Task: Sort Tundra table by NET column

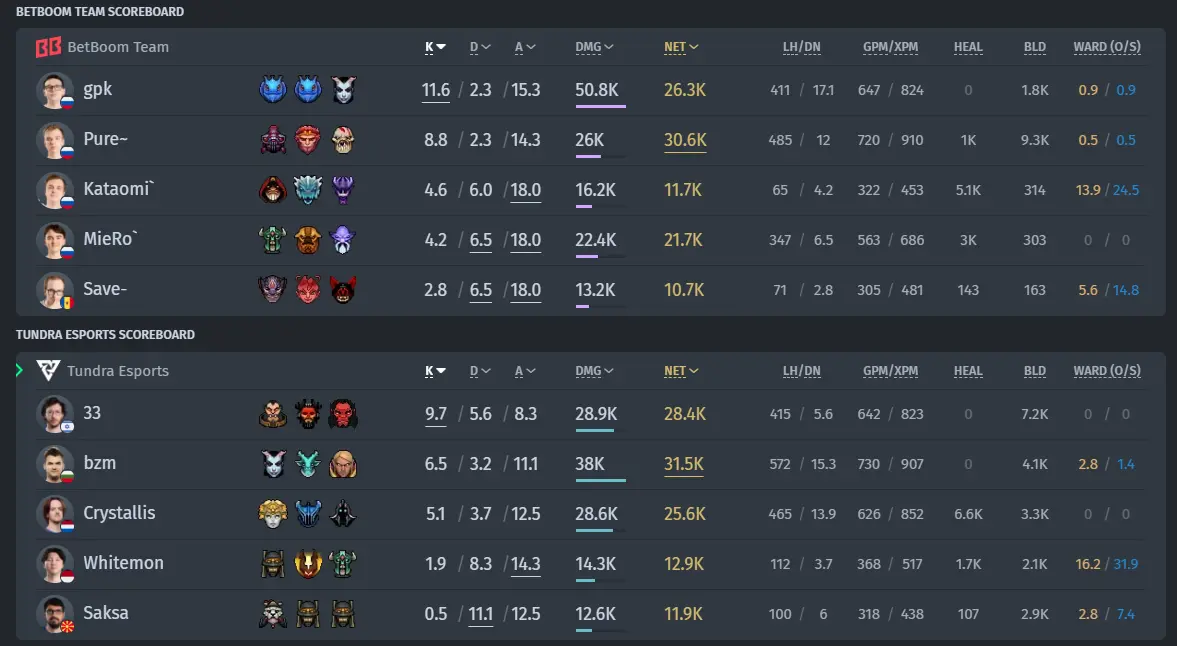Action: tap(681, 371)
